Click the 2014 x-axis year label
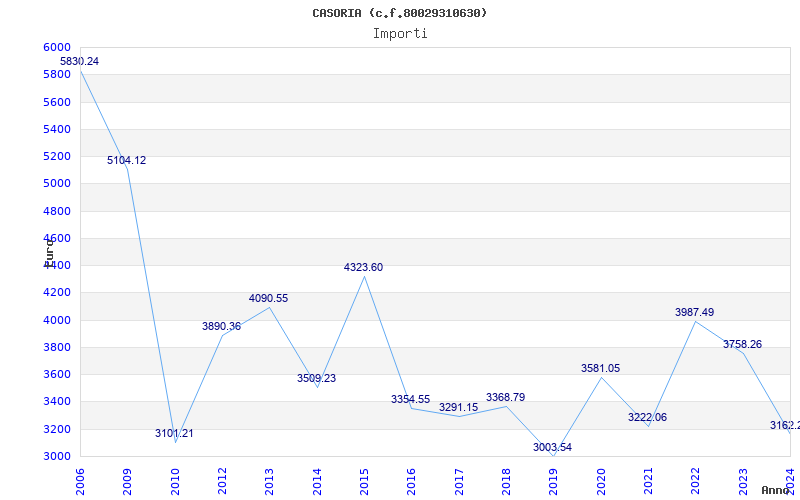Image resolution: width=800 pixels, height=500 pixels. point(317,482)
